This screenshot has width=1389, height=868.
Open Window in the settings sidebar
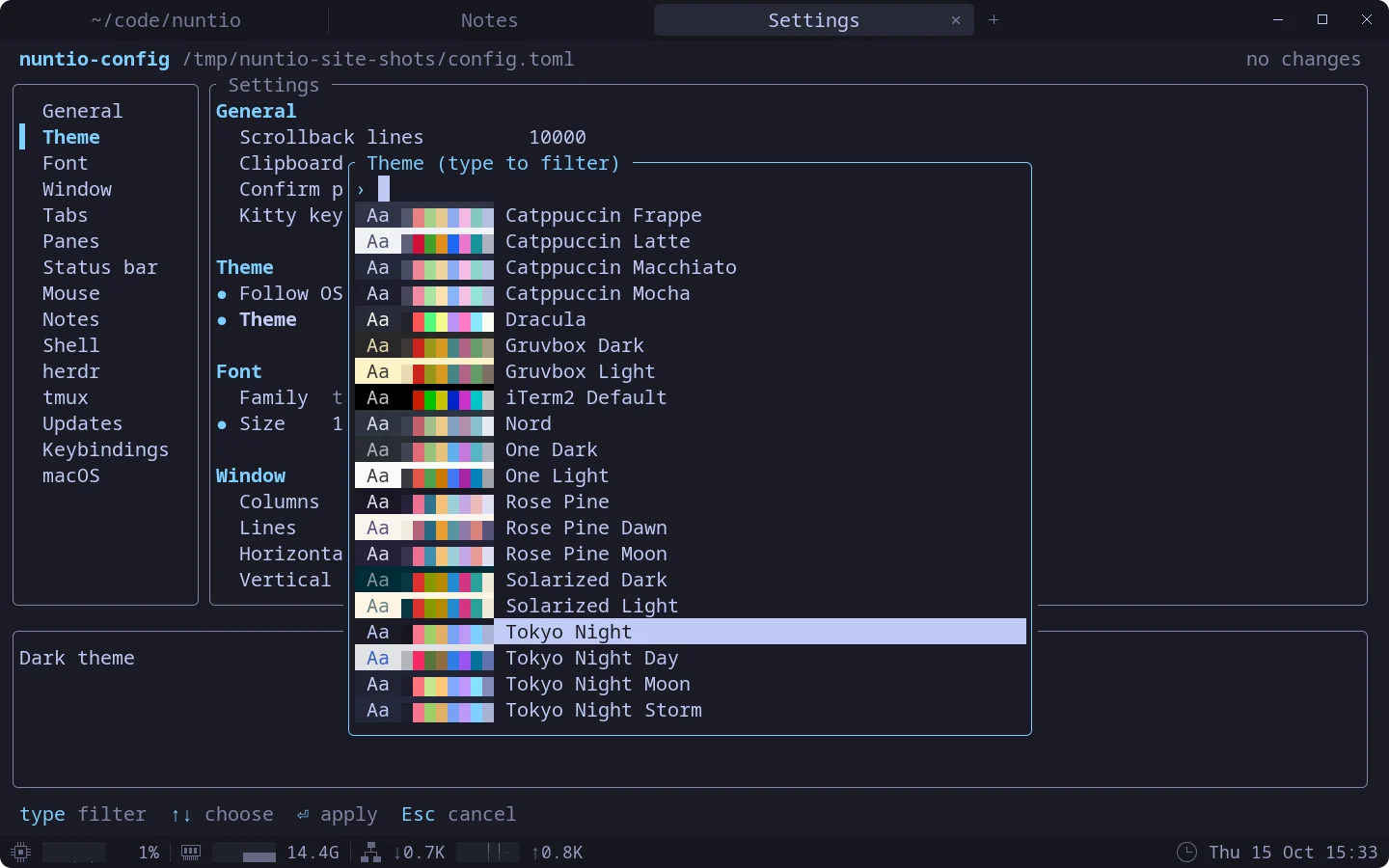[77, 189]
